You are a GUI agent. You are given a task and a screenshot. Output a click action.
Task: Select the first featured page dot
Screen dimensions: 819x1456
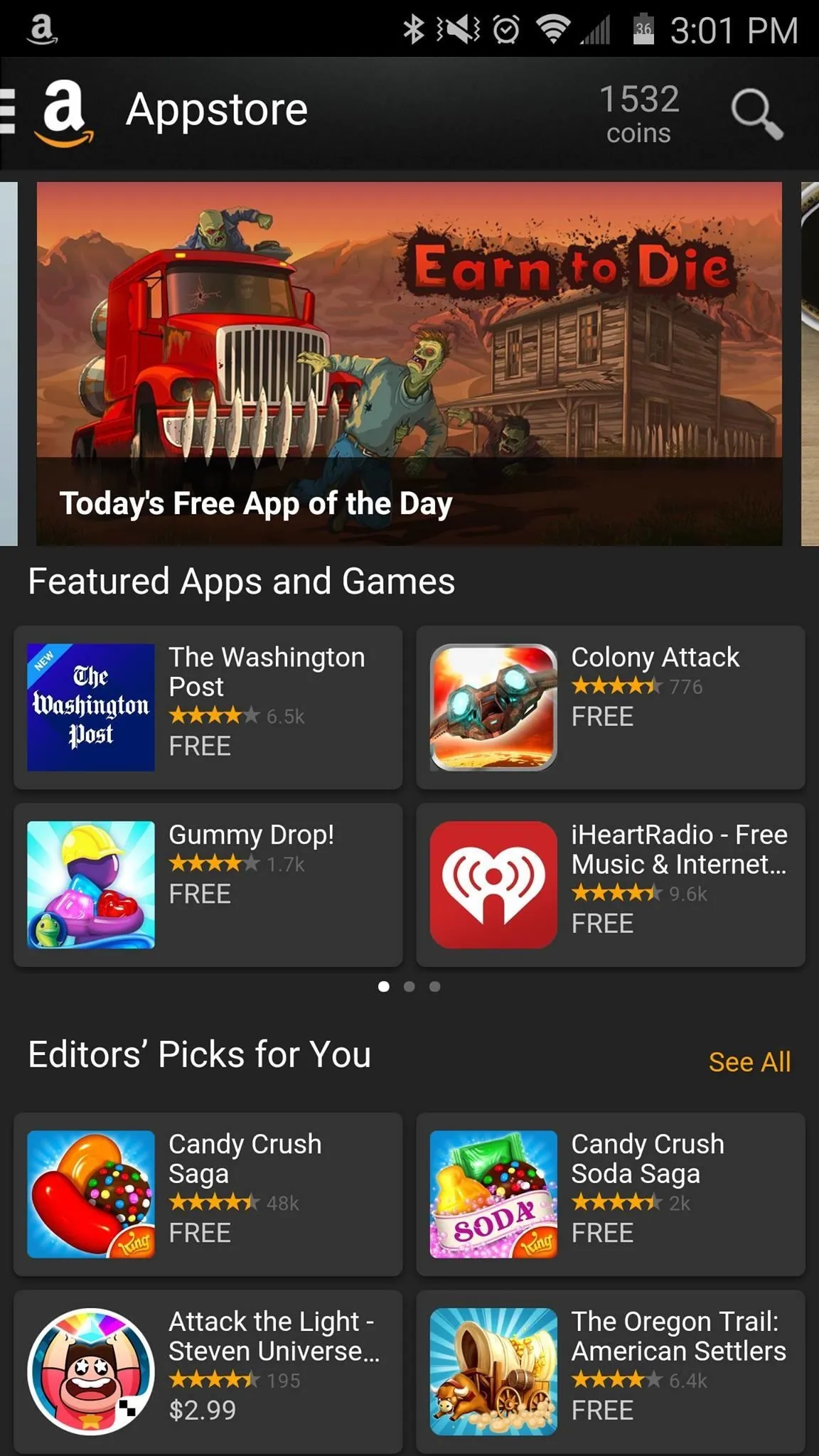pyautogui.click(x=383, y=986)
